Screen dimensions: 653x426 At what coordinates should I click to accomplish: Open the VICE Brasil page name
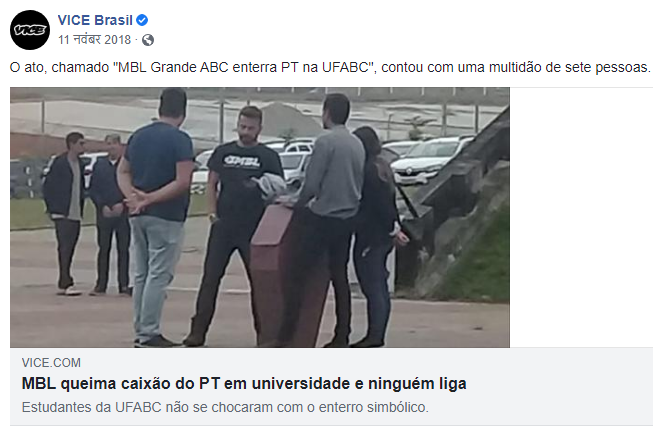coord(95,20)
